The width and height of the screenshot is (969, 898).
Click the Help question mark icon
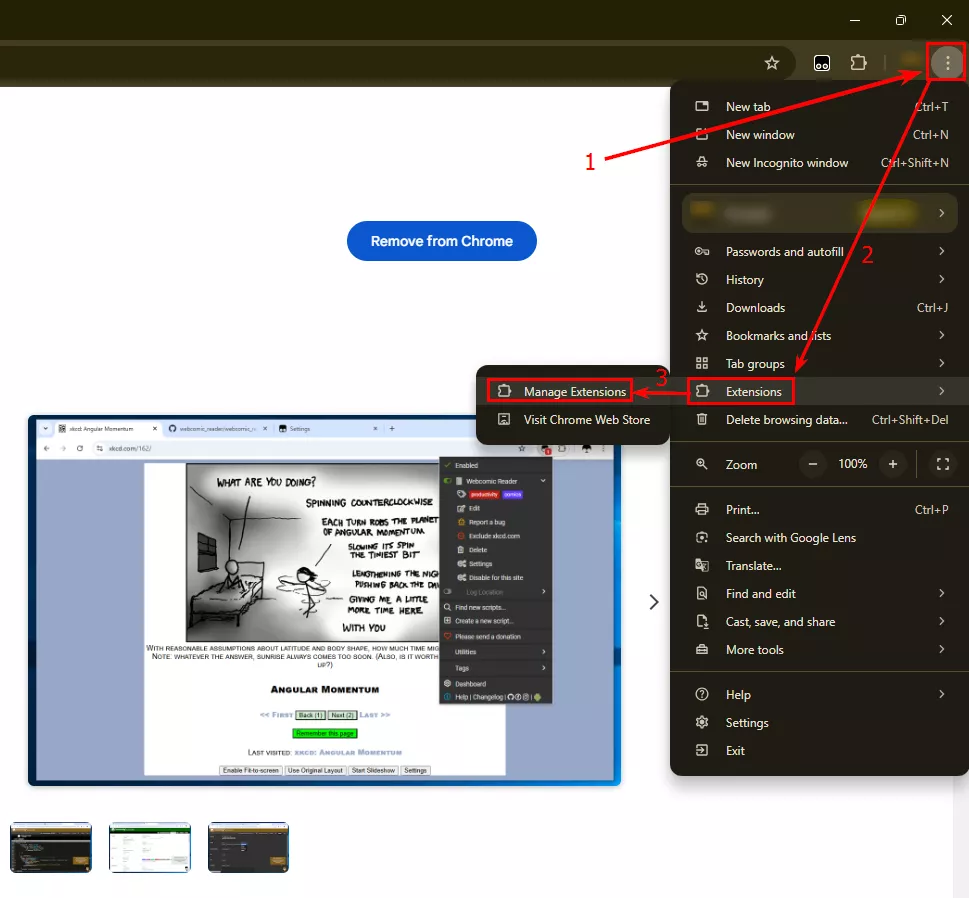[x=701, y=694]
